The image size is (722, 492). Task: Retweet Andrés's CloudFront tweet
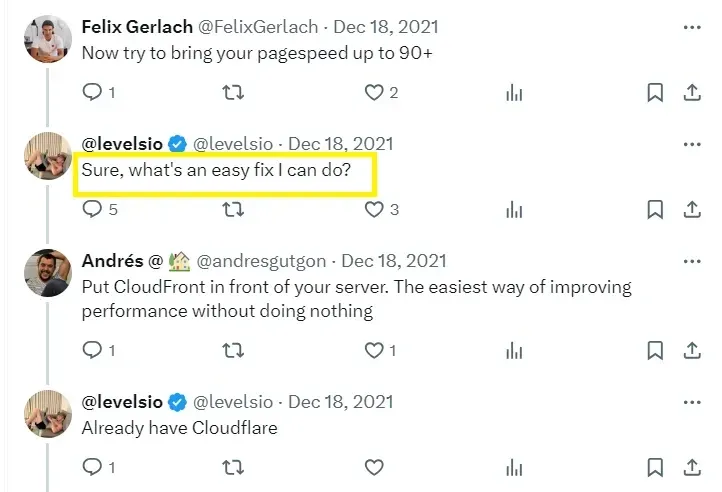point(232,350)
